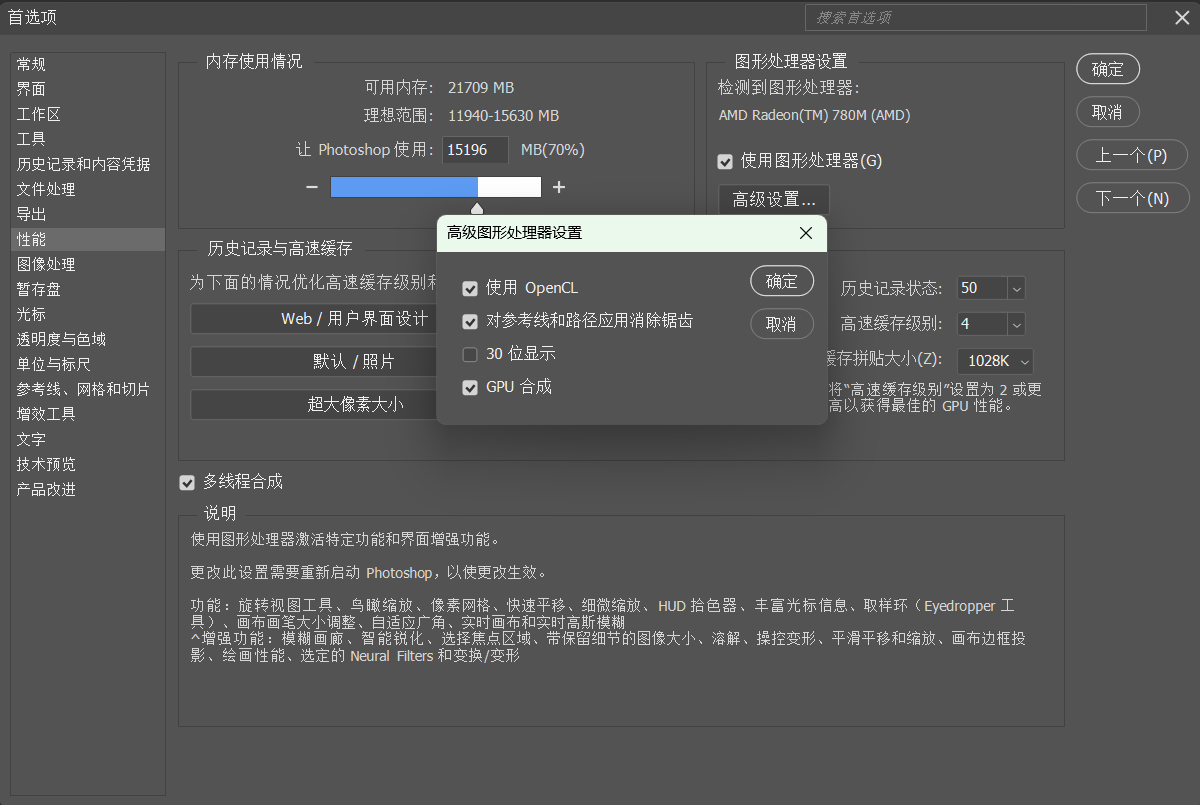Image resolution: width=1200 pixels, height=805 pixels.
Task: Open the 高速缓存拼贴大小 1028K dropdown
Action: click(995, 361)
